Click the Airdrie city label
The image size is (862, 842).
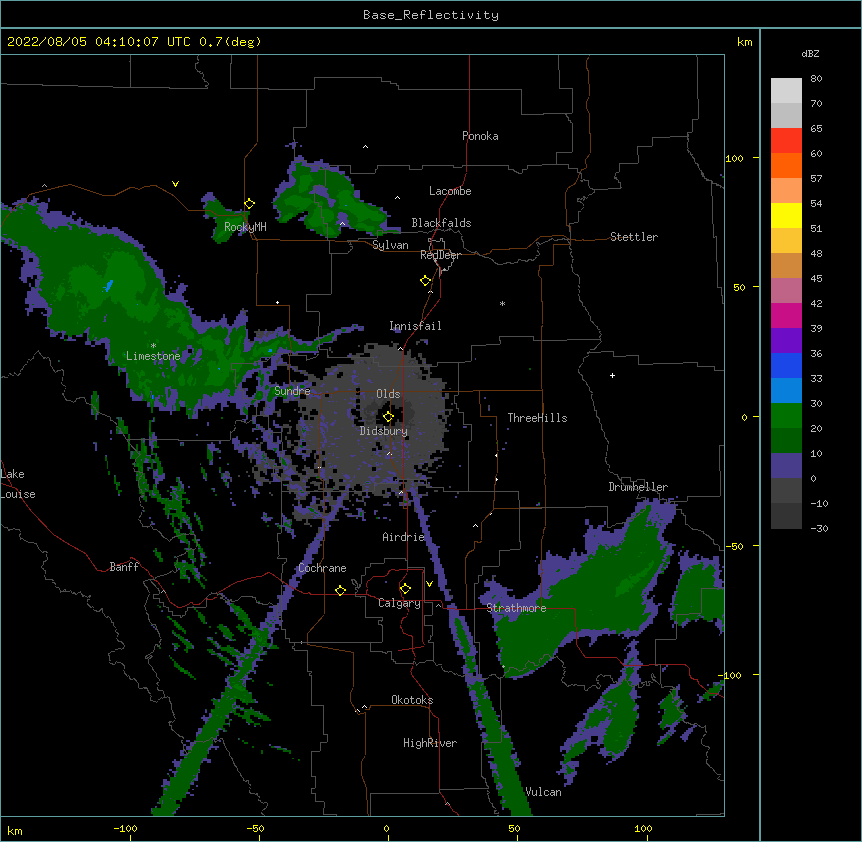(x=404, y=537)
